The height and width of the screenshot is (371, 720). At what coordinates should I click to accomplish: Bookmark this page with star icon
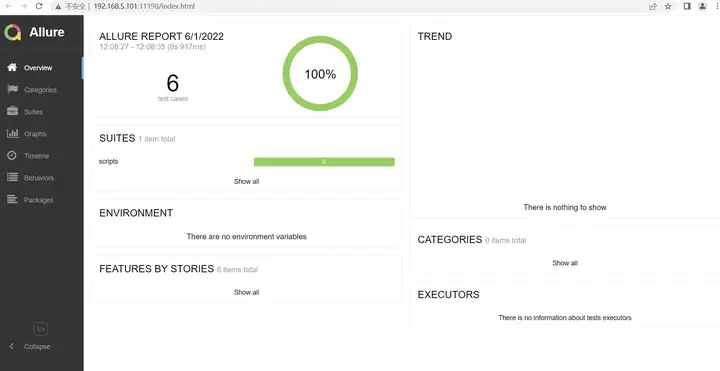pyautogui.click(x=668, y=6)
